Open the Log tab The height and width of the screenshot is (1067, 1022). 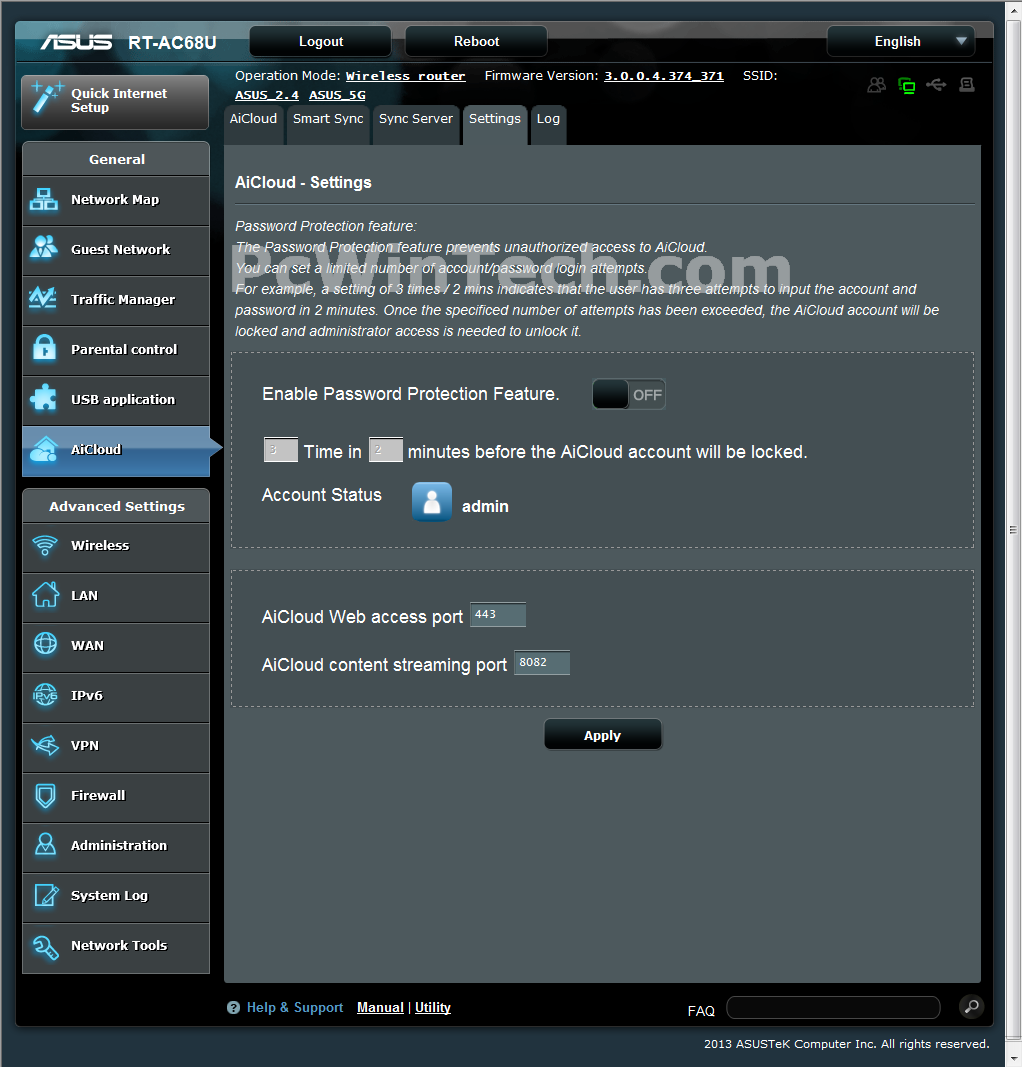coord(548,125)
